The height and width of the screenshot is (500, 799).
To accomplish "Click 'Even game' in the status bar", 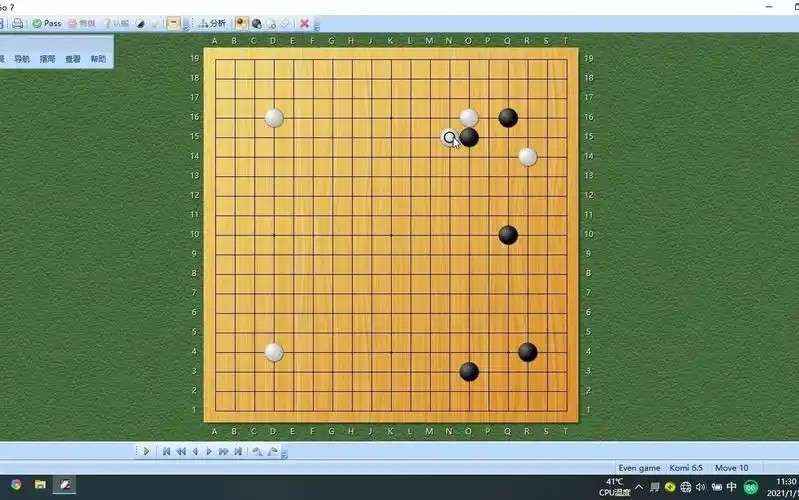I will pos(639,468).
